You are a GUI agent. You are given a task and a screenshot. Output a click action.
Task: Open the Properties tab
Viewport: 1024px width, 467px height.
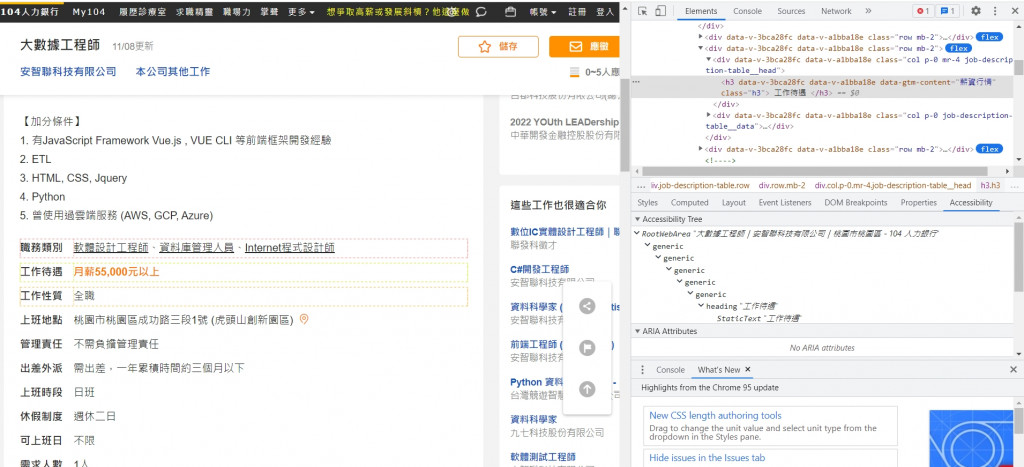click(918, 202)
